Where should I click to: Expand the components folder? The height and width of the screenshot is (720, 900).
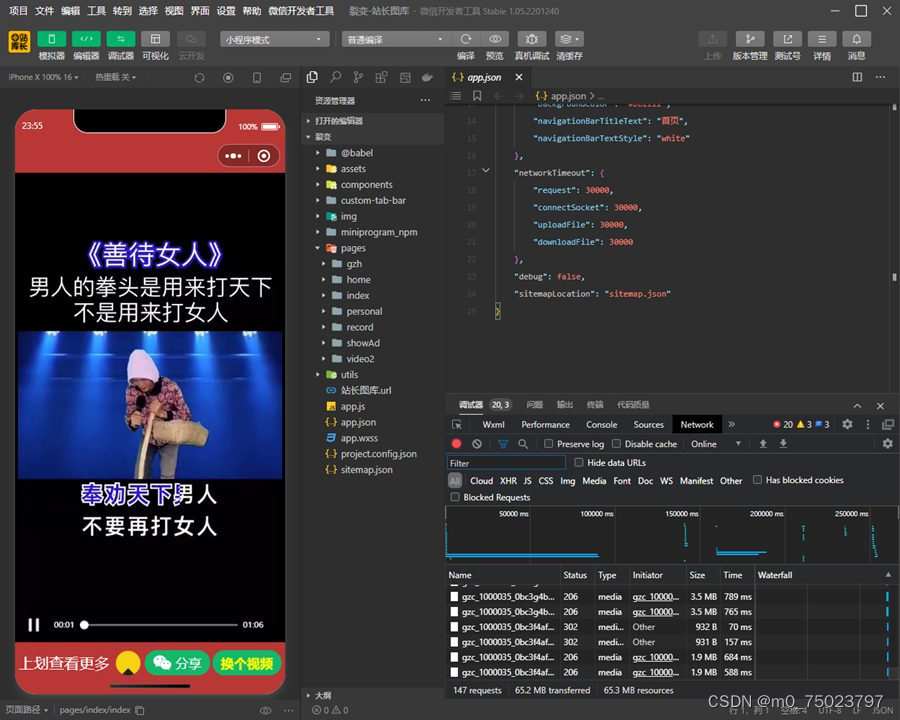pos(317,184)
